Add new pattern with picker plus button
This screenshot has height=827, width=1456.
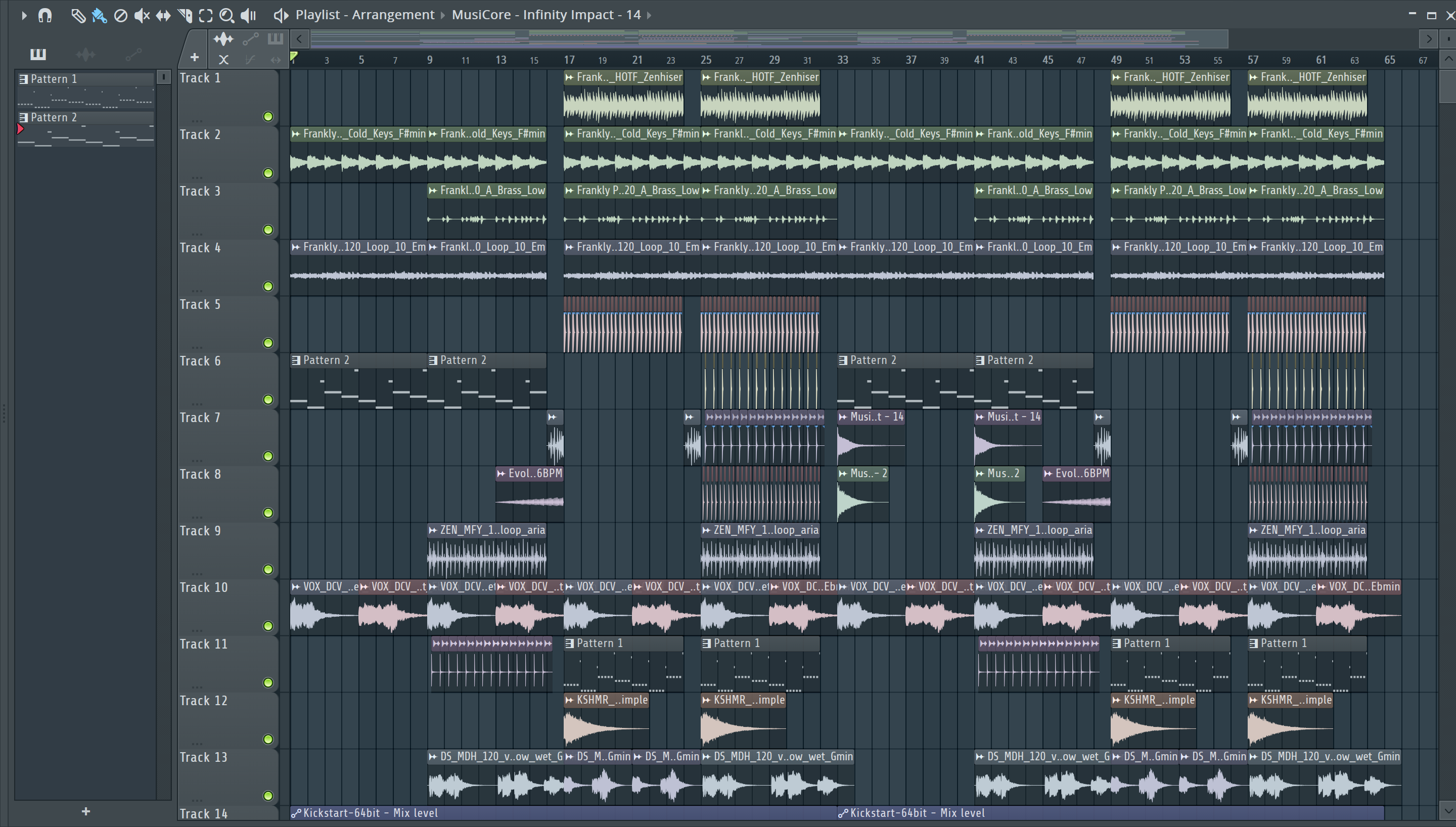(86, 811)
